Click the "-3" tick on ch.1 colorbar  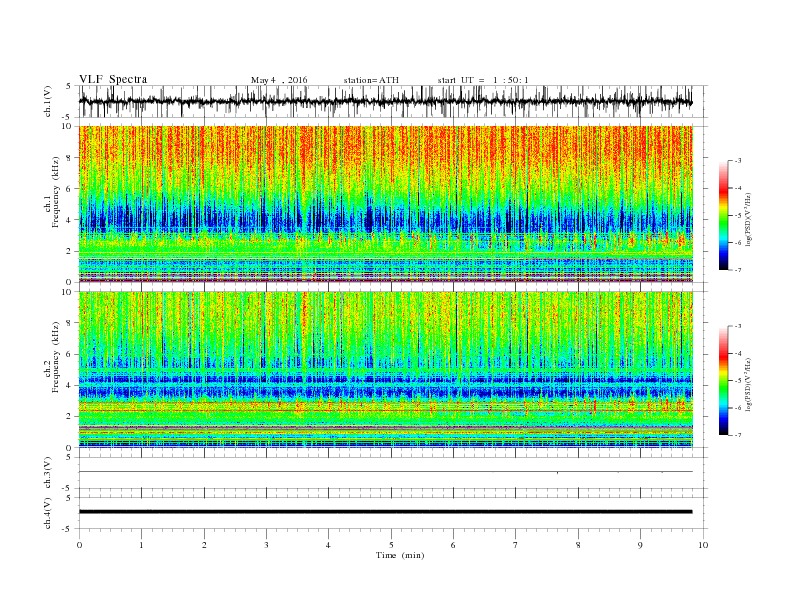pyautogui.click(x=737, y=161)
